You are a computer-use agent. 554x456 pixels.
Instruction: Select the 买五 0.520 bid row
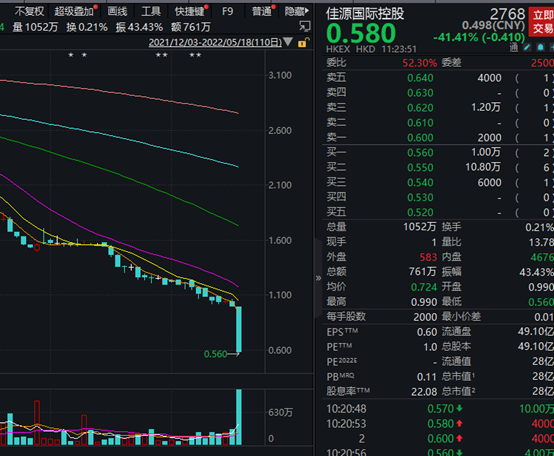(438, 212)
